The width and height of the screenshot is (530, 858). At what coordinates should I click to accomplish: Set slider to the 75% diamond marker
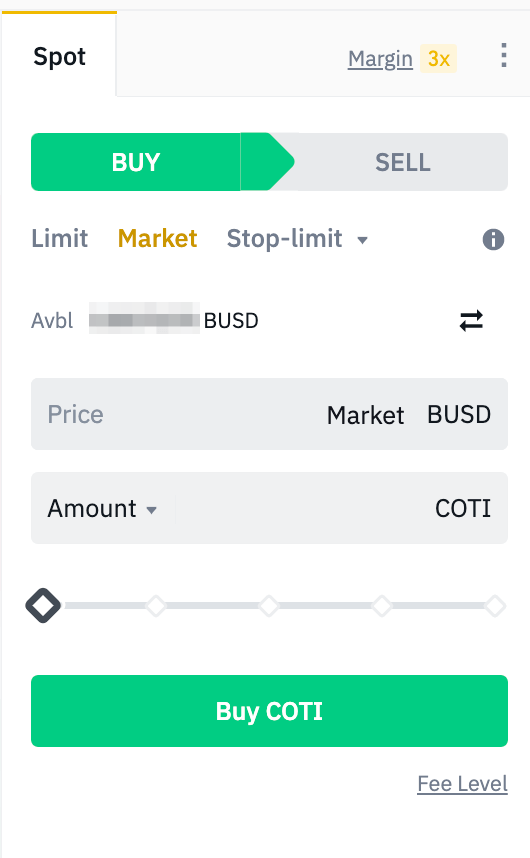coord(382,606)
